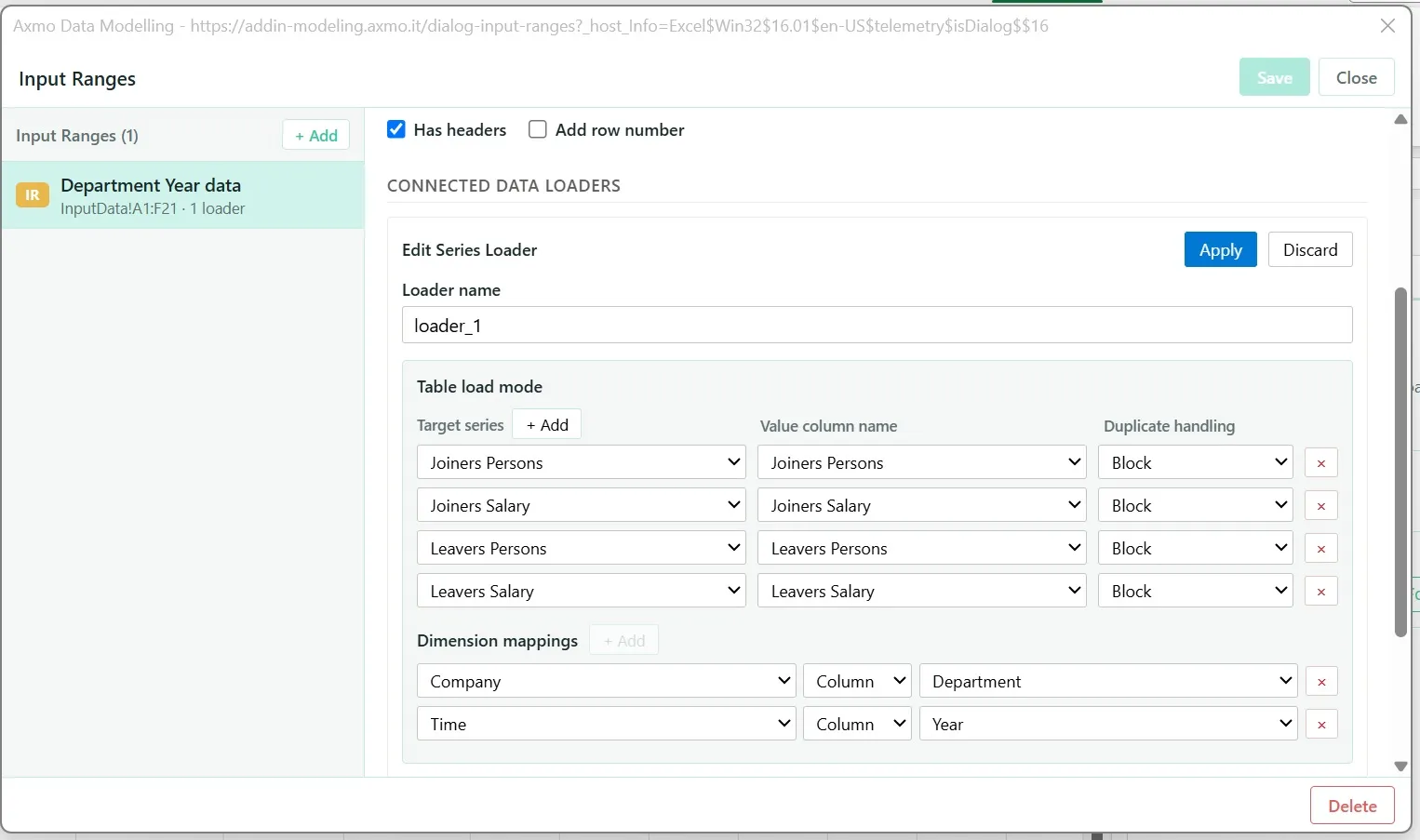Change duplicate handling for Joiners Salary

pyautogui.click(x=1196, y=505)
